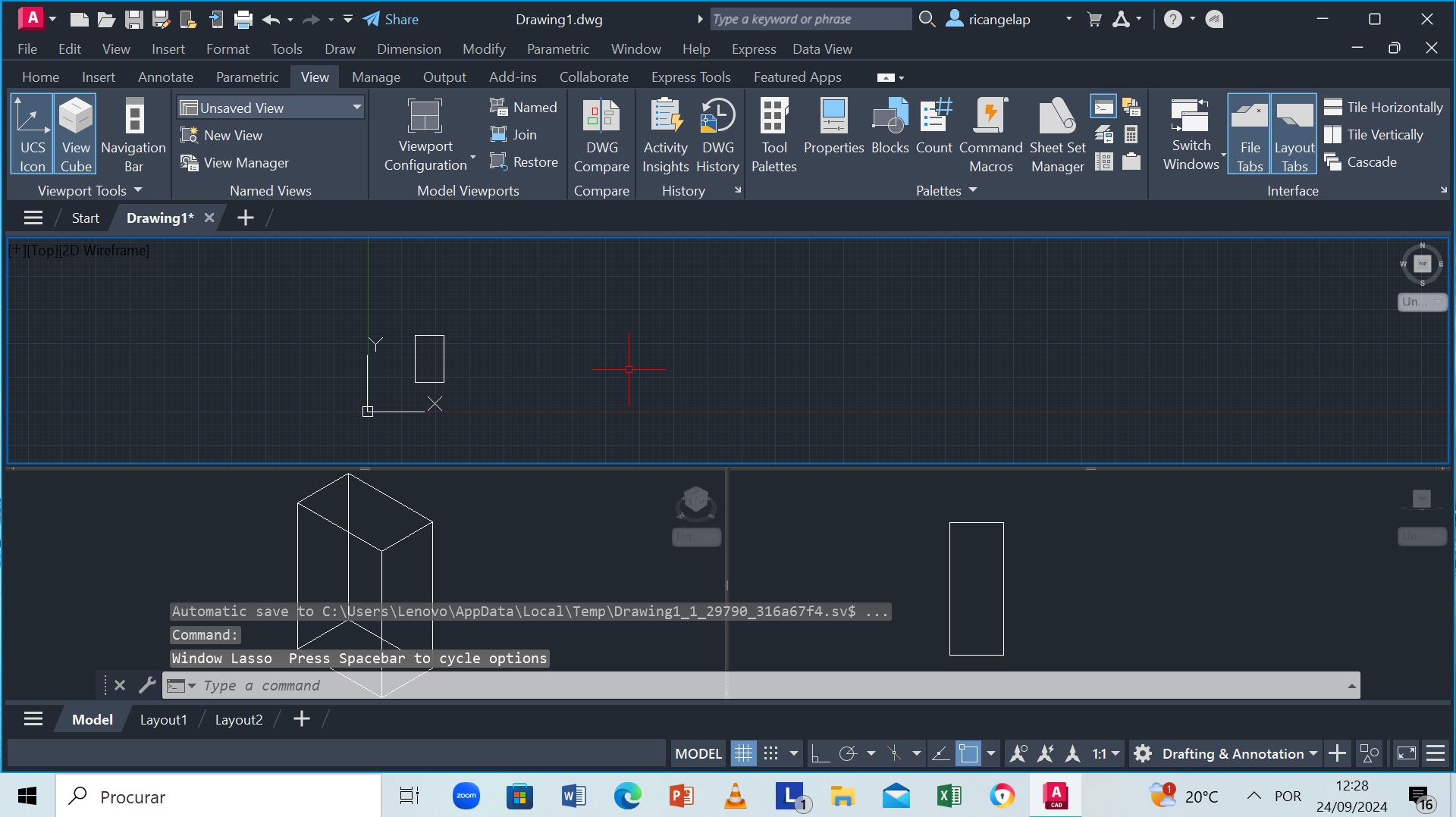The height and width of the screenshot is (817, 1456).
Task: Click the New View button
Action: pyautogui.click(x=221, y=135)
